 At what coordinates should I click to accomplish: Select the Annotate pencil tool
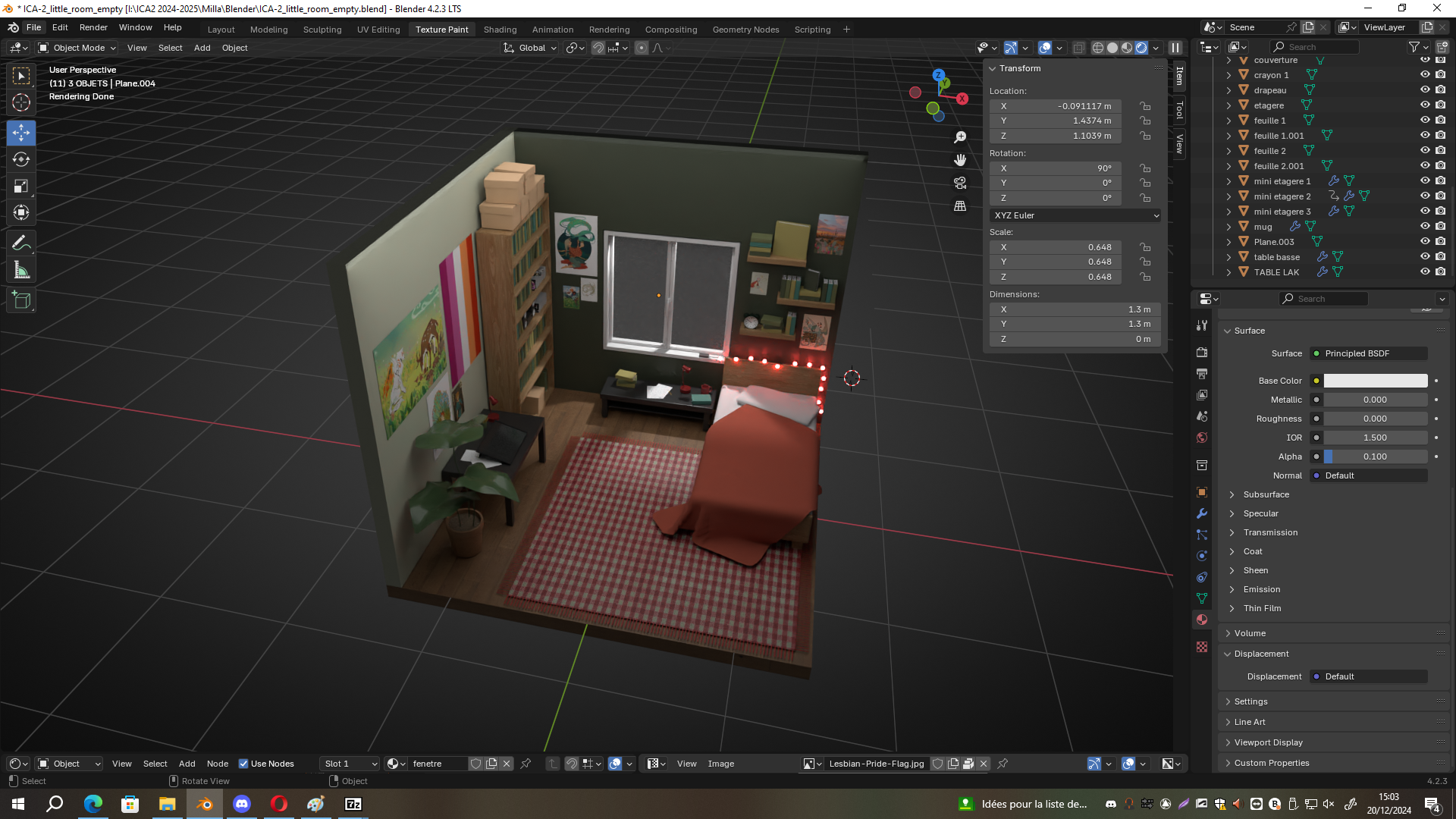coord(21,243)
